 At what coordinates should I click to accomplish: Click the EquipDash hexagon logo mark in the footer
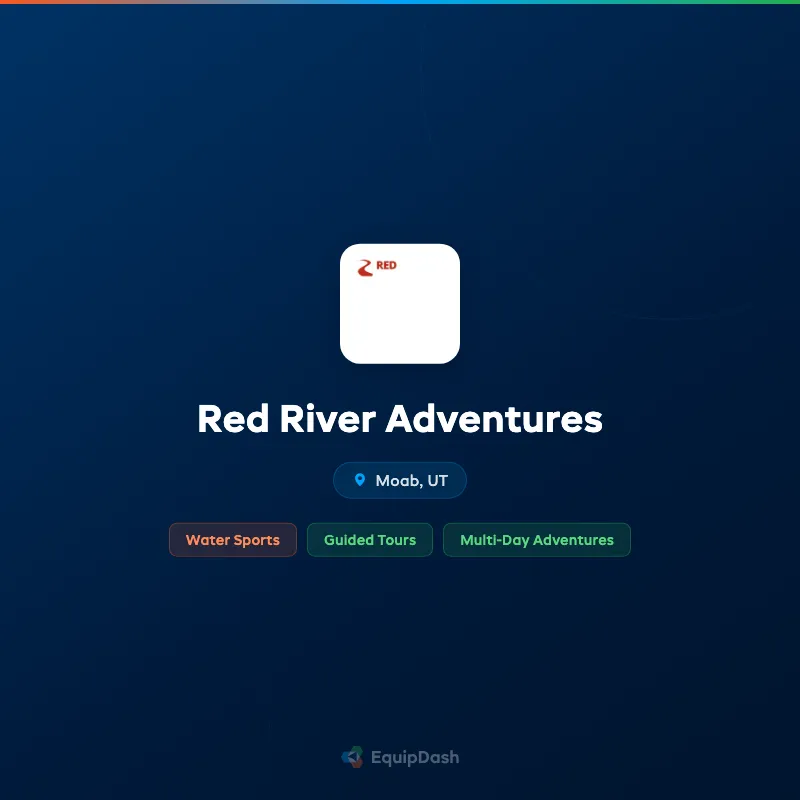point(352,757)
